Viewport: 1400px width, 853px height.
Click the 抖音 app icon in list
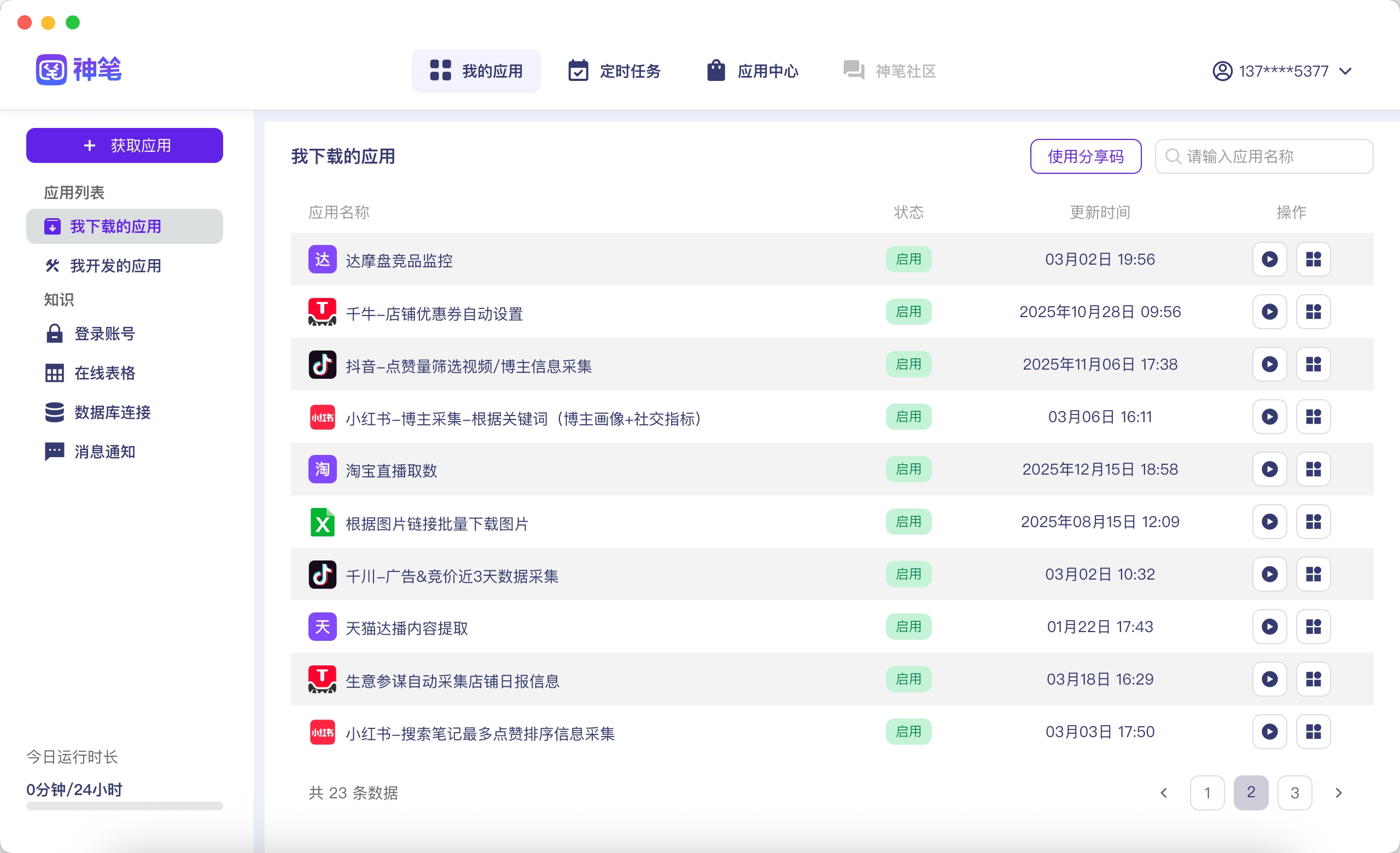point(322,365)
